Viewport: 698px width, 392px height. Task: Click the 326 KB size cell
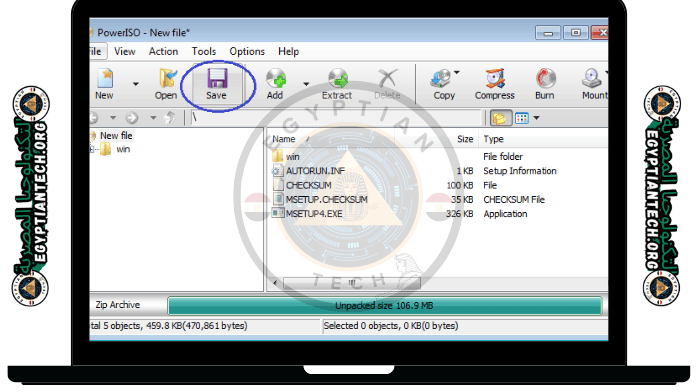coord(459,214)
